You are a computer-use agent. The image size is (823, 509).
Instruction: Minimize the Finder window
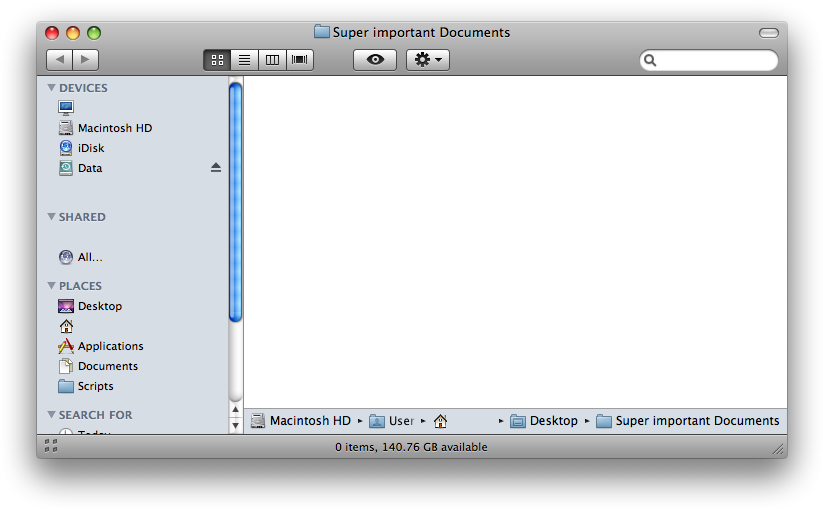[x=73, y=33]
